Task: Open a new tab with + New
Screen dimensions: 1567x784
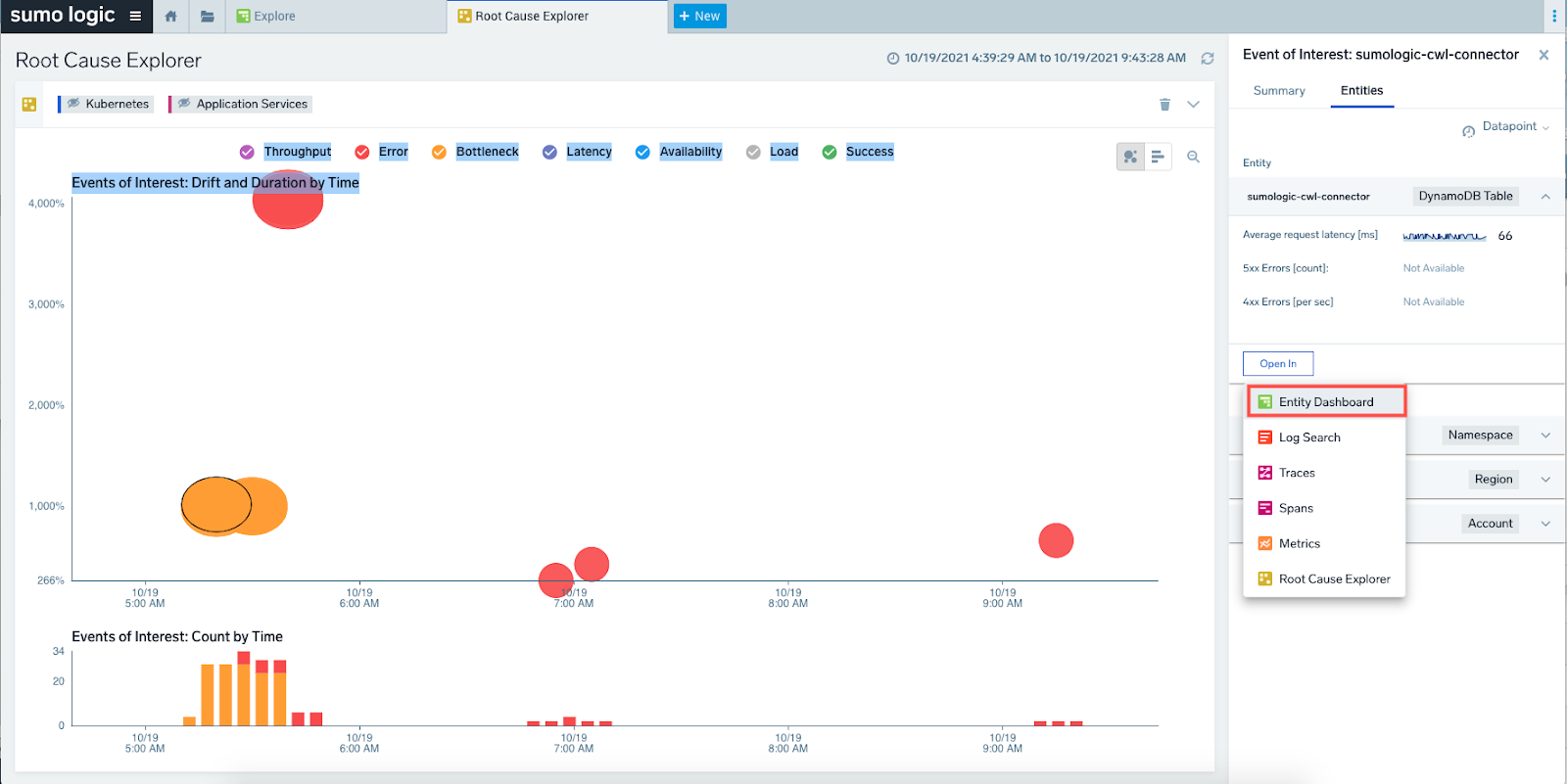Action: point(699,17)
